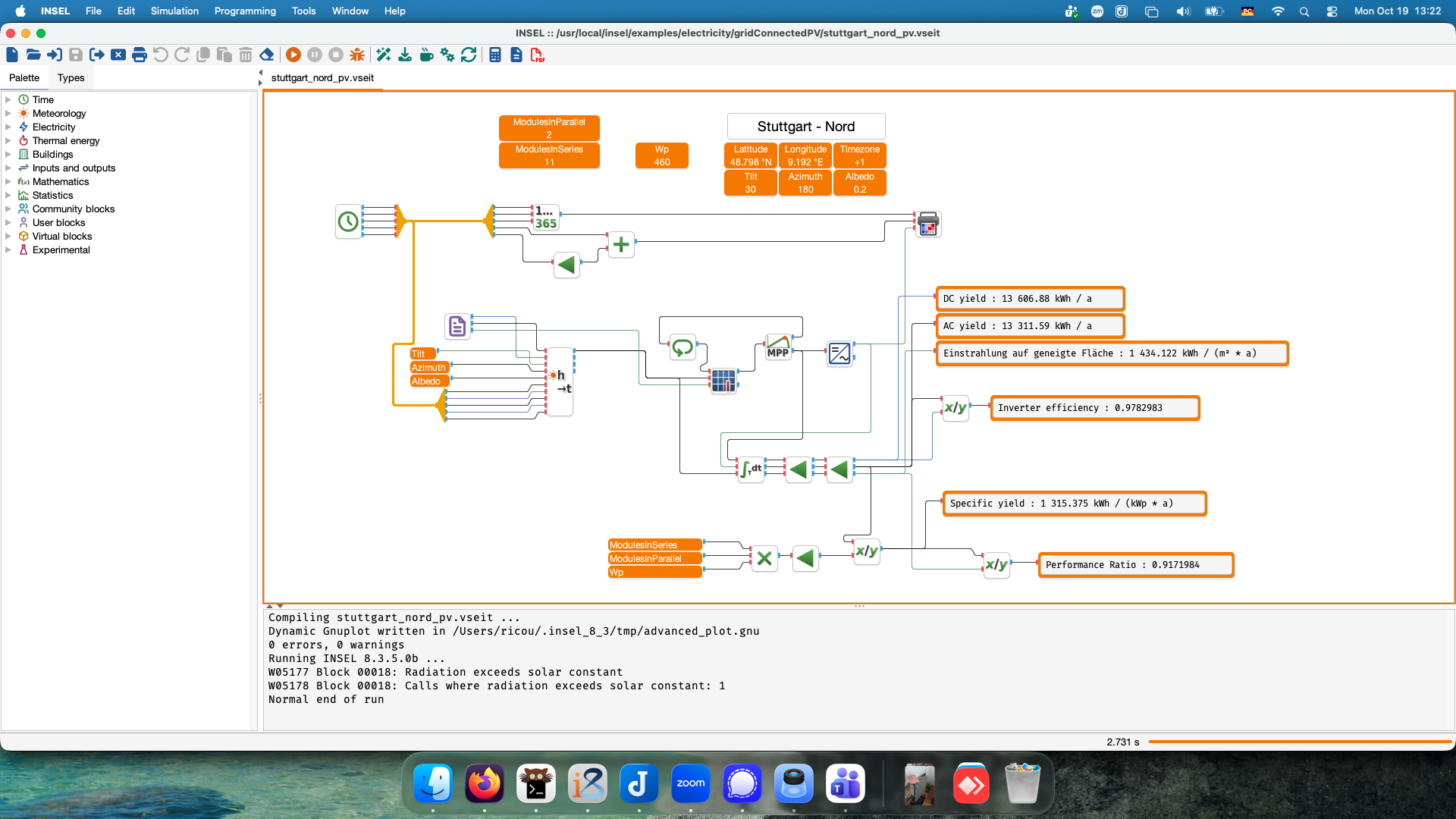Click the Inverter efficiency display box
Image resolution: width=1456 pixels, height=819 pixels.
(x=1095, y=408)
